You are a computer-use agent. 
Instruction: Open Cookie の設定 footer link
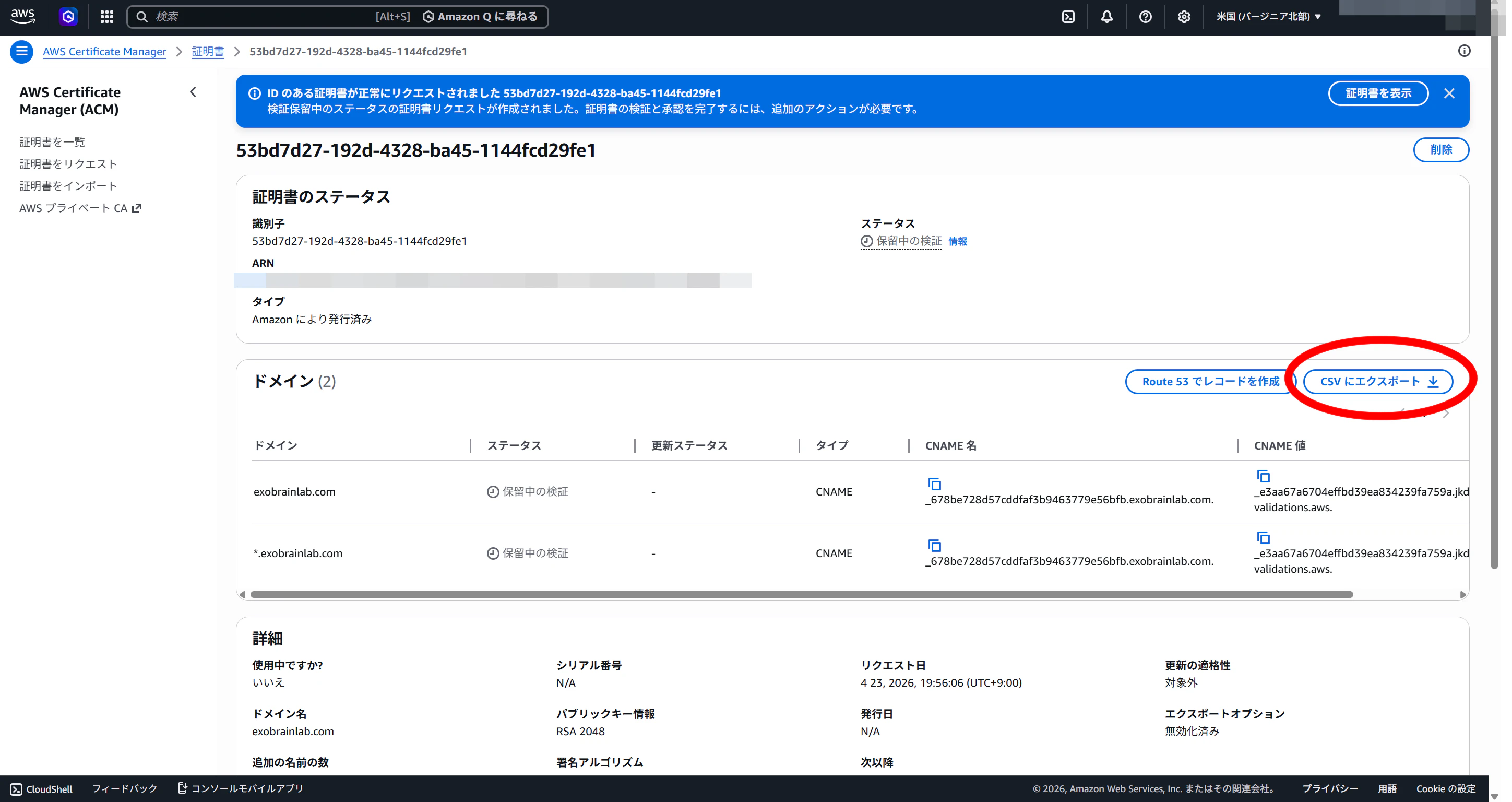pos(1446,788)
